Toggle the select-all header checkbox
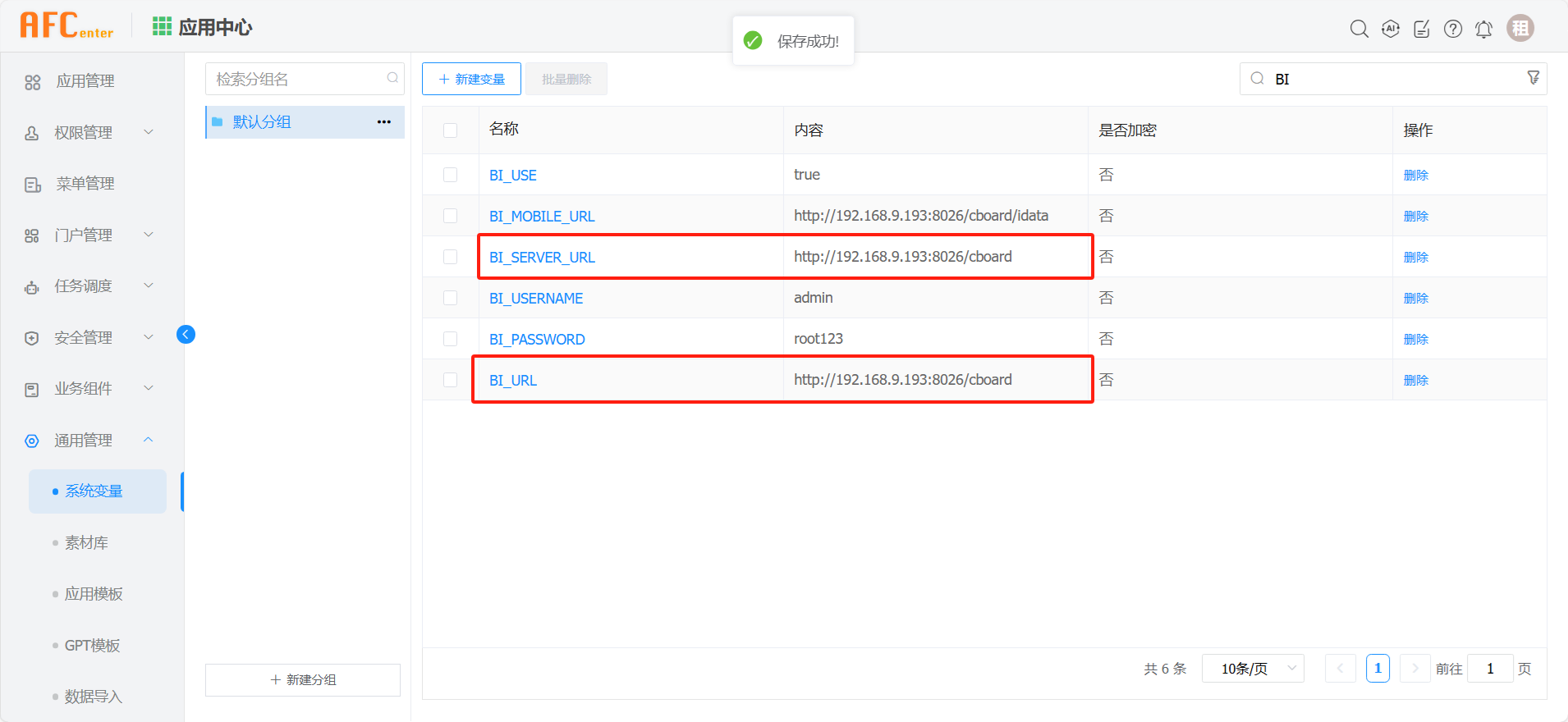1568x722 pixels. point(450,130)
